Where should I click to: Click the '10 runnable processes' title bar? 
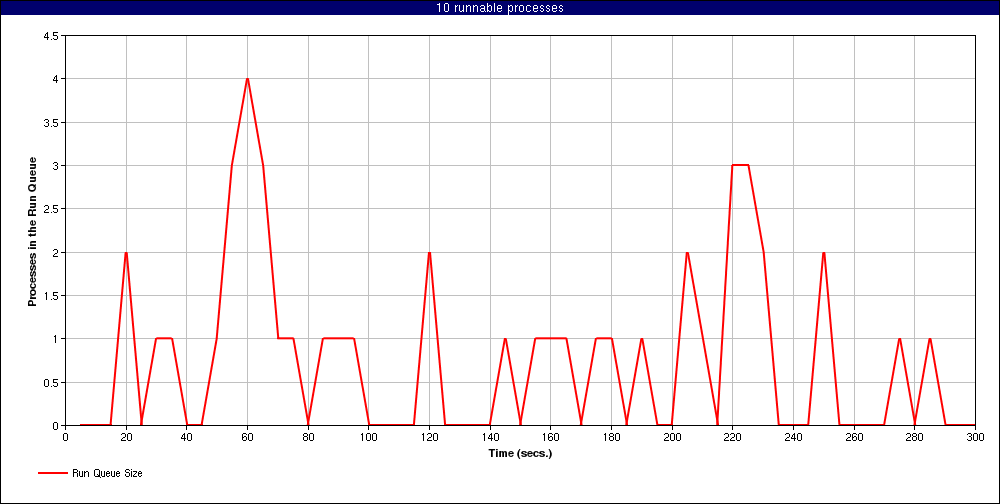500,8
